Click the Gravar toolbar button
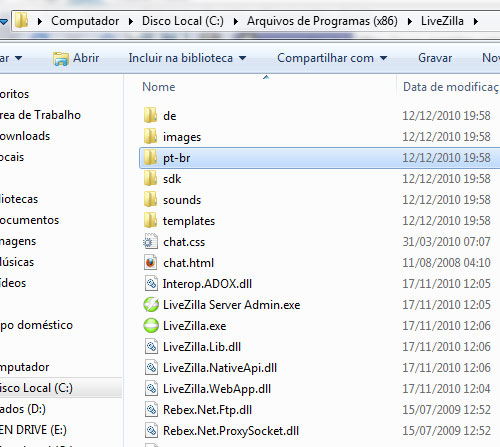Image resolution: width=500 pixels, height=447 pixels. (435, 58)
